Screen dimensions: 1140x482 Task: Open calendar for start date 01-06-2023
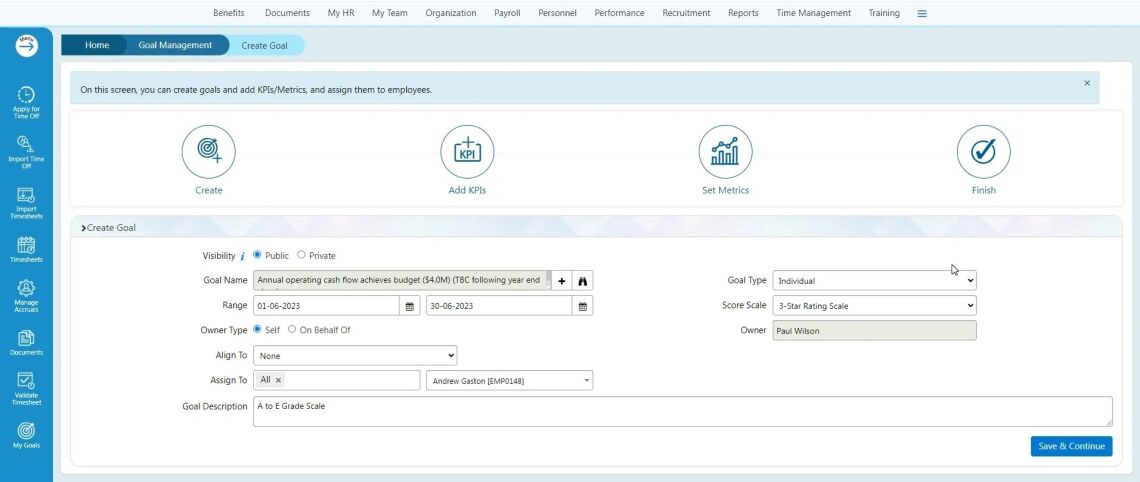(409, 306)
